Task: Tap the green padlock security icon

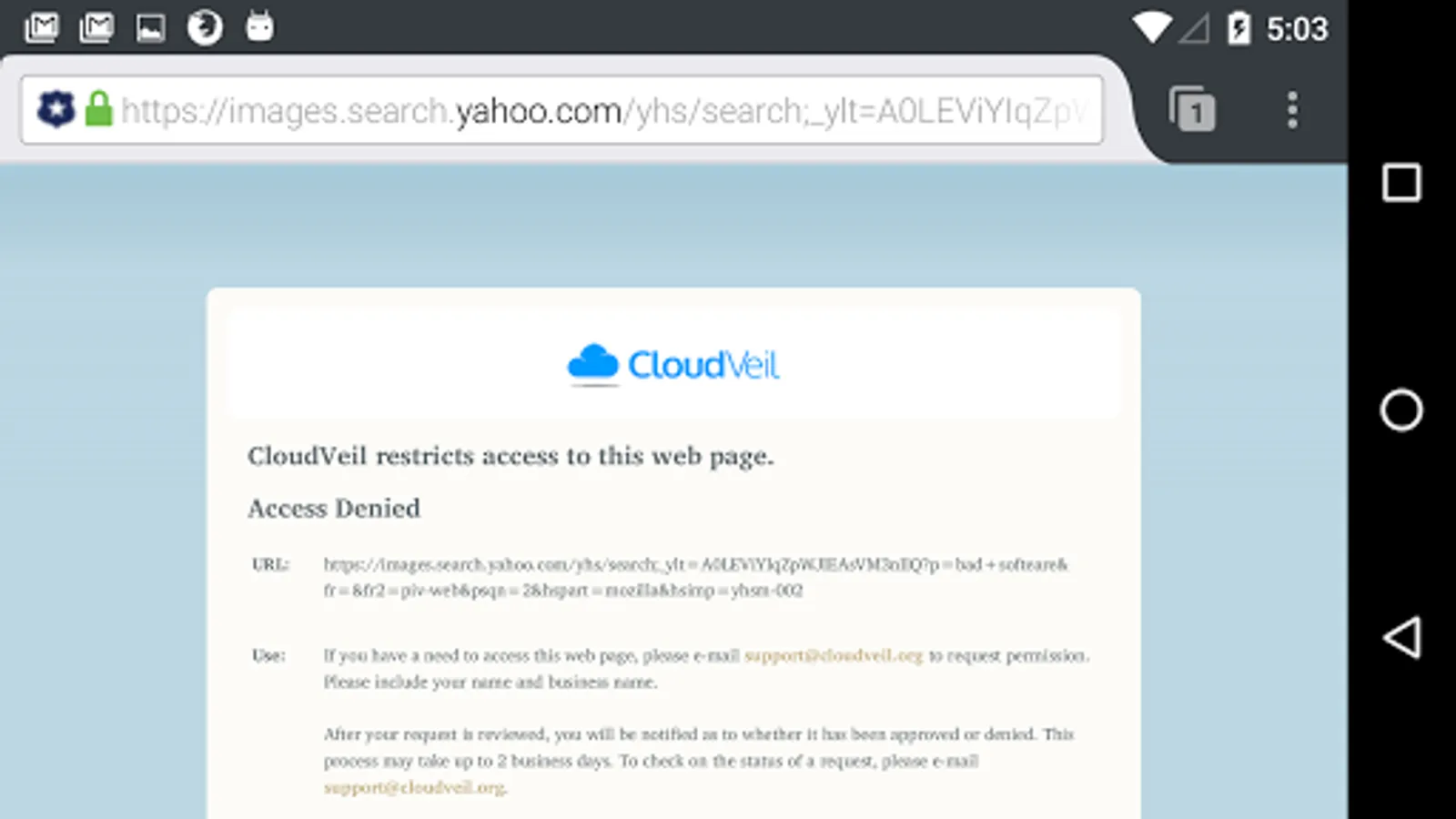Action: pos(98,109)
